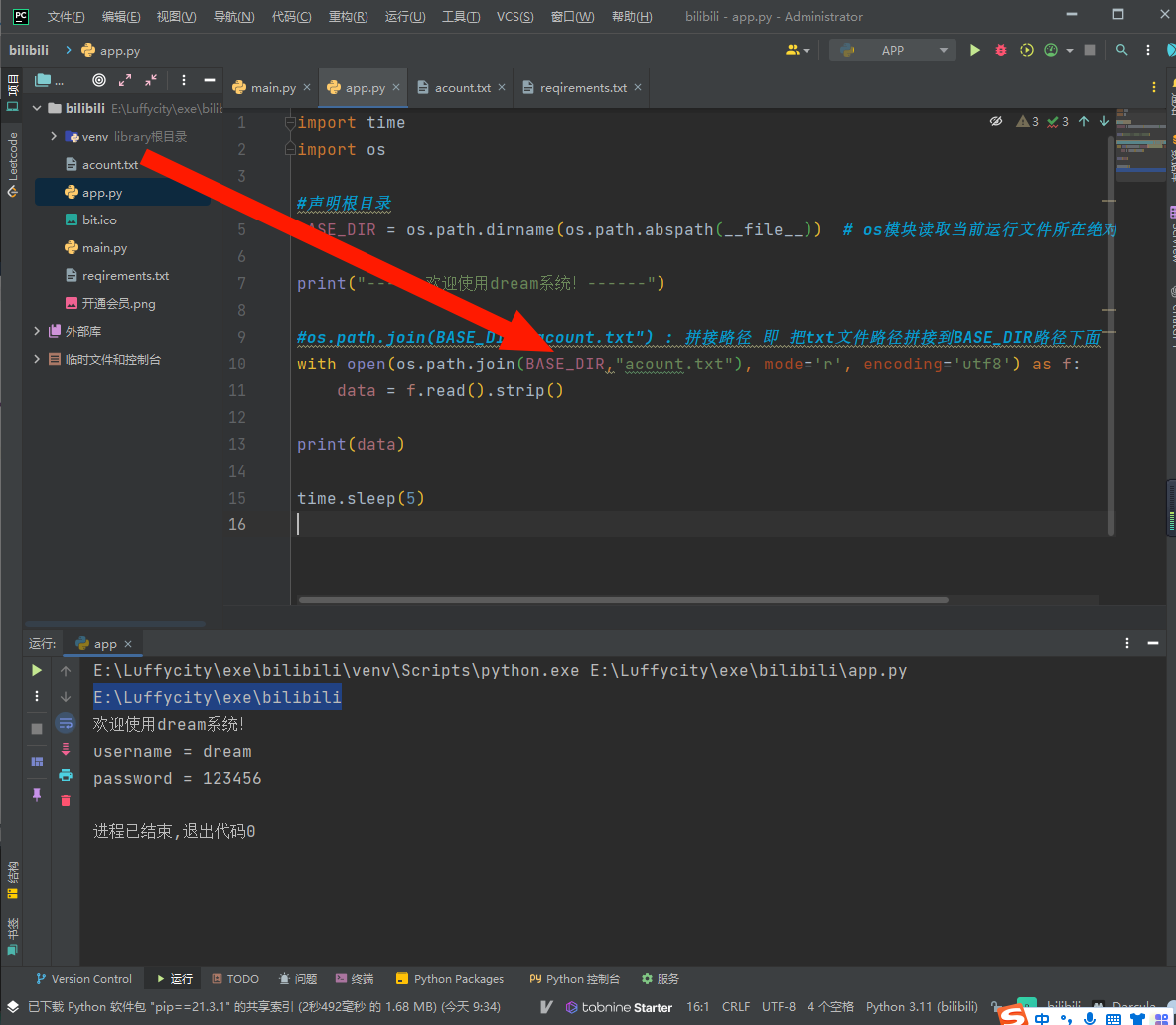The height and width of the screenshot is (1025, 1176).
Task: Toggle soft-wrap in the run console
Action: tap(66, 723)
